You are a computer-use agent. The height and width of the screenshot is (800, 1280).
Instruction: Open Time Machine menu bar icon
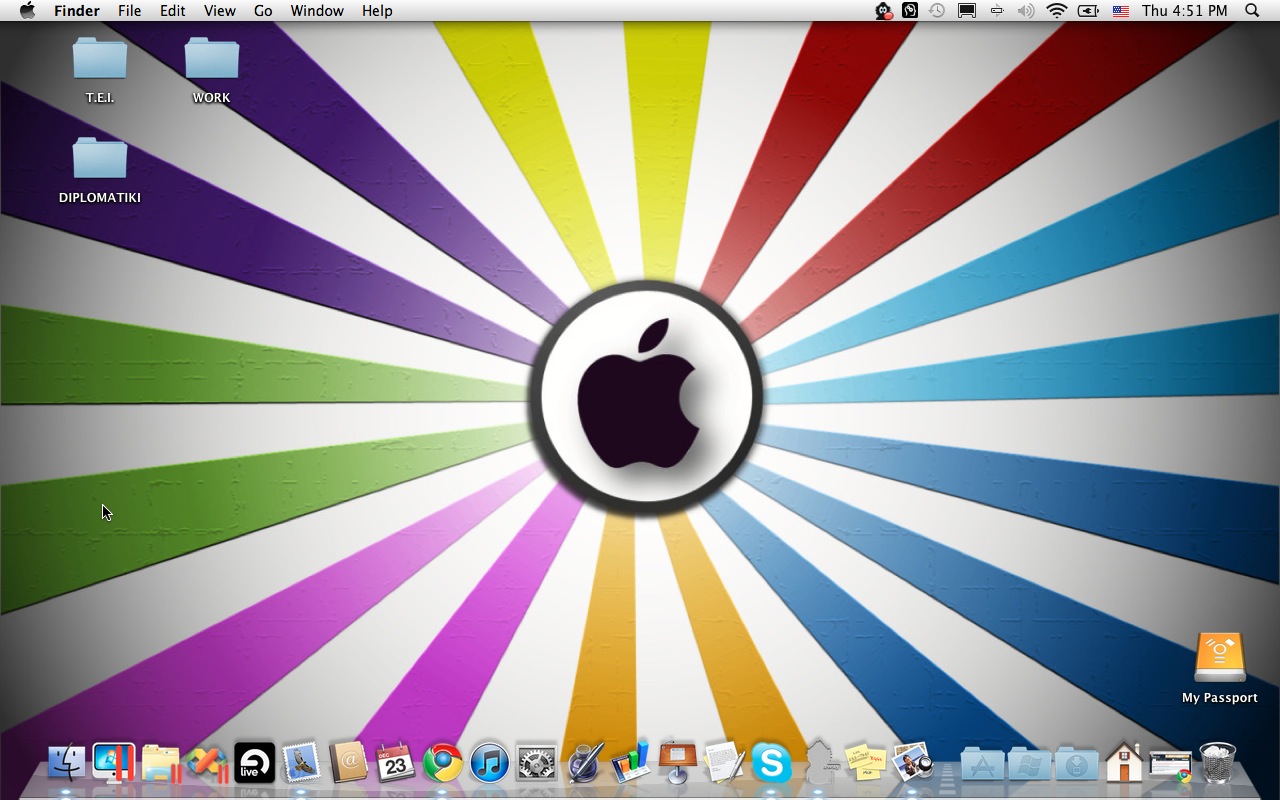(937, 11)
